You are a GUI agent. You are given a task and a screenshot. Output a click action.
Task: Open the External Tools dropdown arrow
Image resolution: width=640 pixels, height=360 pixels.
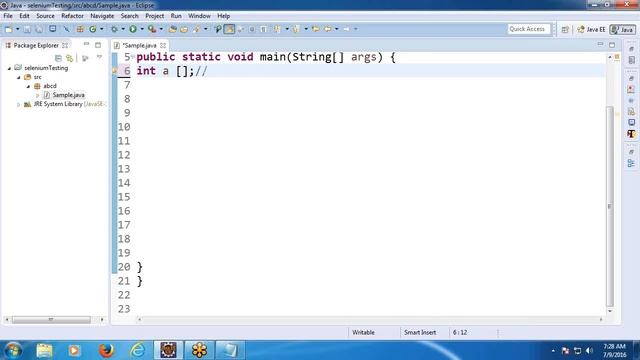pos(161,29)
